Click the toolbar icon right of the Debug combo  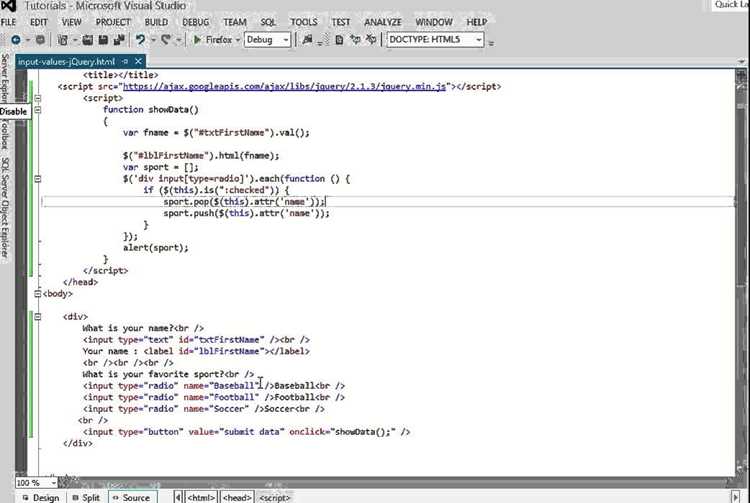307,40
